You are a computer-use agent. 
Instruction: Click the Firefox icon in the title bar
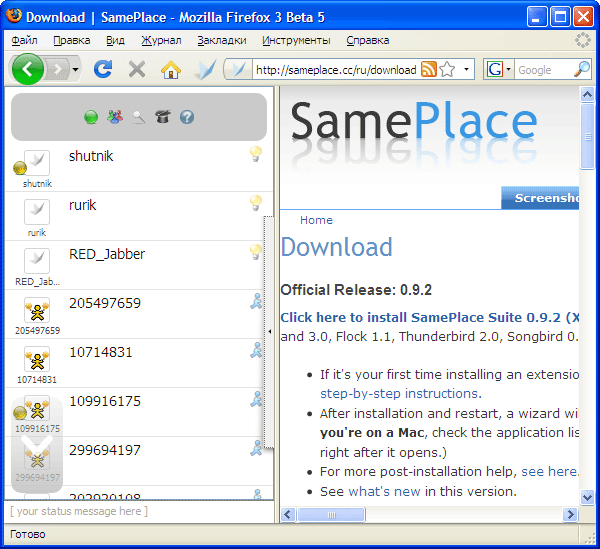point(14,16)
